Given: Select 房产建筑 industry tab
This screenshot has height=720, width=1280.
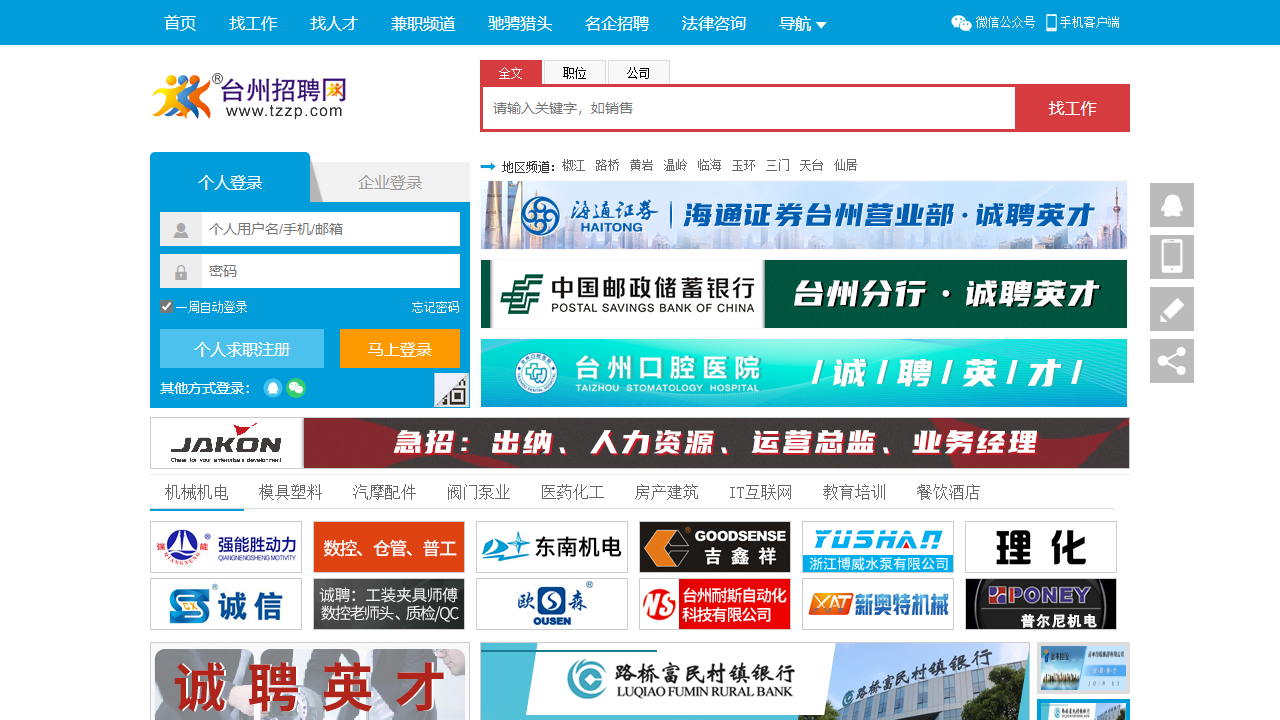Looking at the screenshot, I should 667,492.
